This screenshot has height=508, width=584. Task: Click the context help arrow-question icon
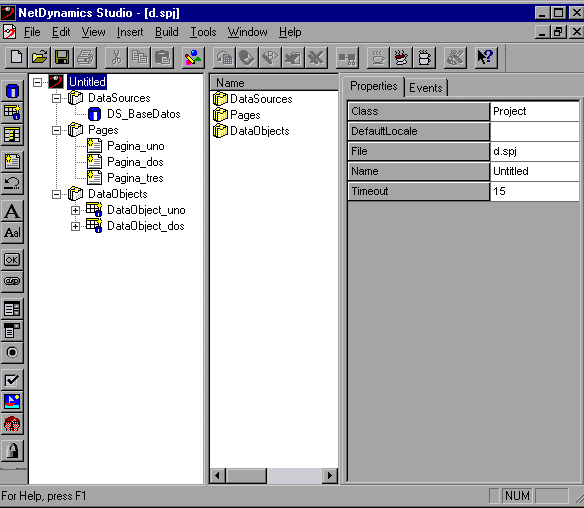tap(486, 58)
